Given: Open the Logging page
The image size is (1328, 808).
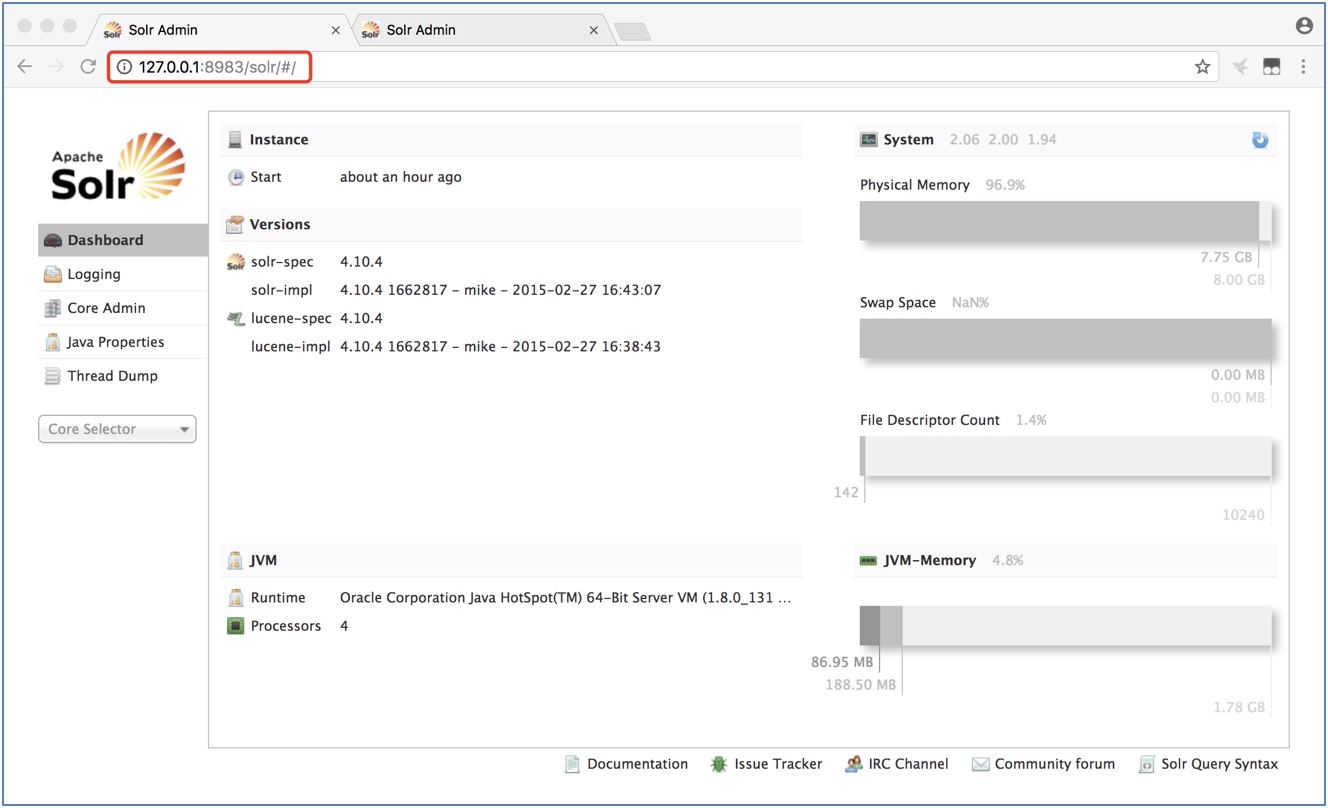Looking at the screenshot, I should (x=123, y=274).
